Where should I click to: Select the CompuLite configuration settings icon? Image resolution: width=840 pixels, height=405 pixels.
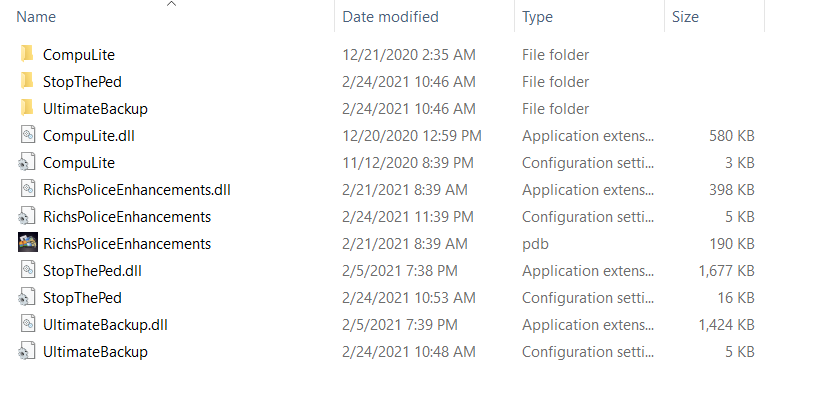[x=27, y=162]
